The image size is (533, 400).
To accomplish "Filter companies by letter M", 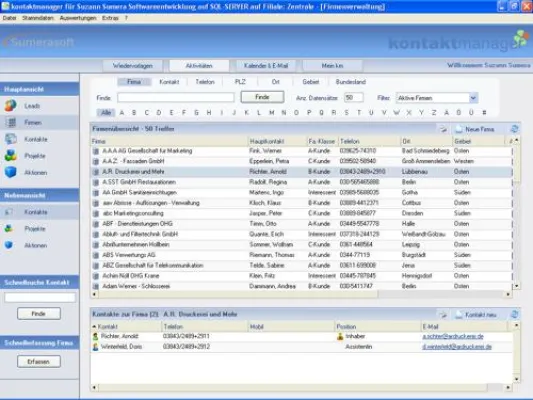I will pyautogui.click(x=272, y=112).
